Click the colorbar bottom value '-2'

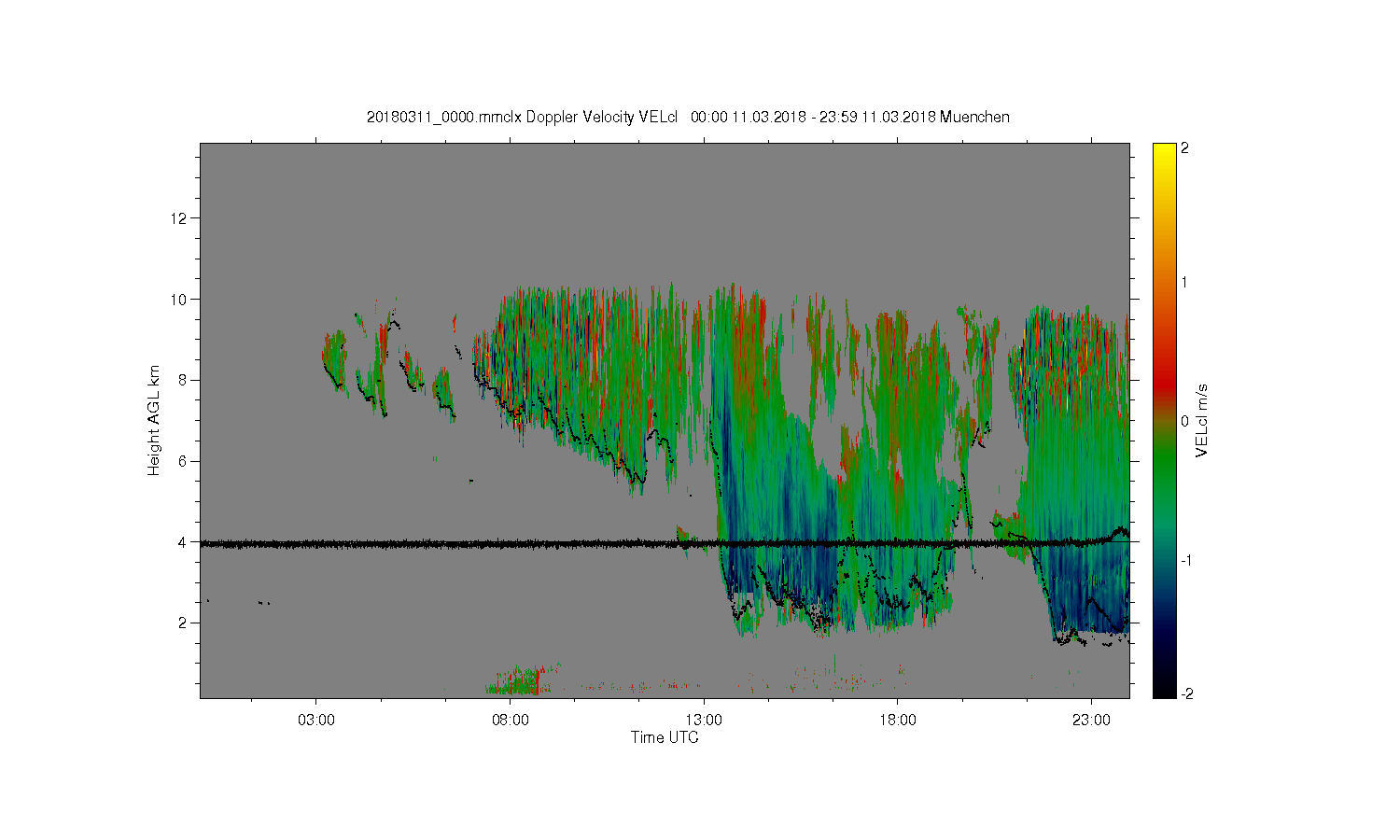(1185, 693)
